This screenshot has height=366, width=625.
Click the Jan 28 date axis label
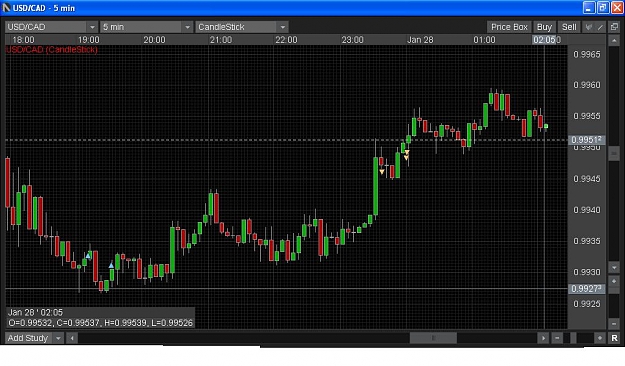point(420,40)
